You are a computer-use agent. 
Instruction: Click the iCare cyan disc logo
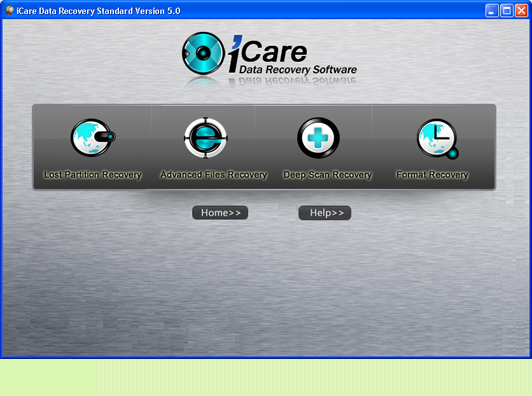pyautogui.click(x=203, y=53)
